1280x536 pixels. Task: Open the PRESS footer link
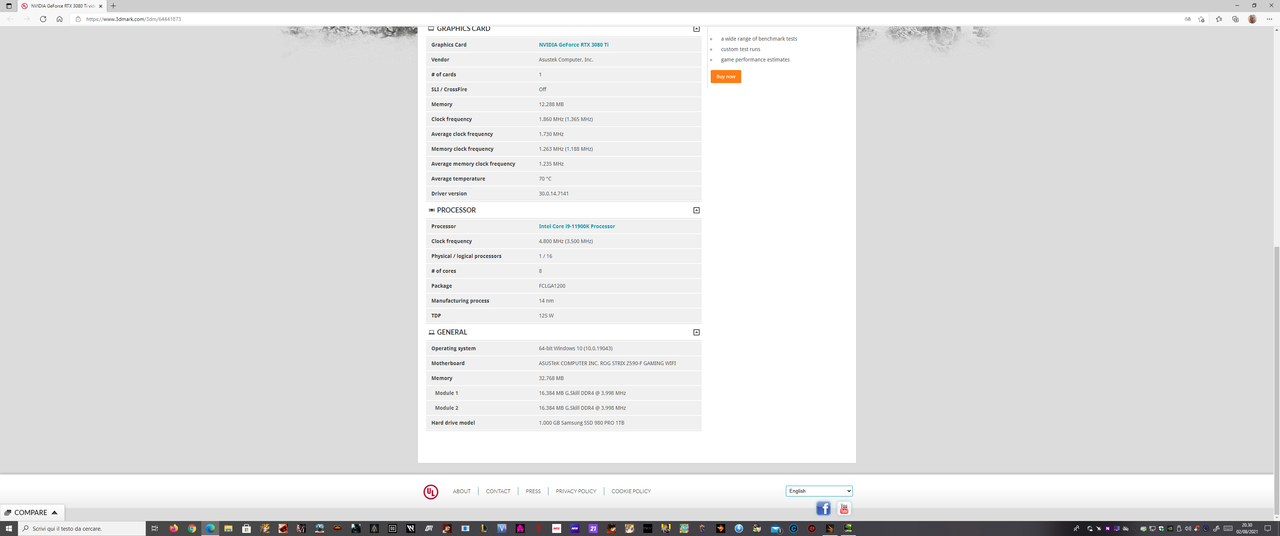tap(533, 491)
